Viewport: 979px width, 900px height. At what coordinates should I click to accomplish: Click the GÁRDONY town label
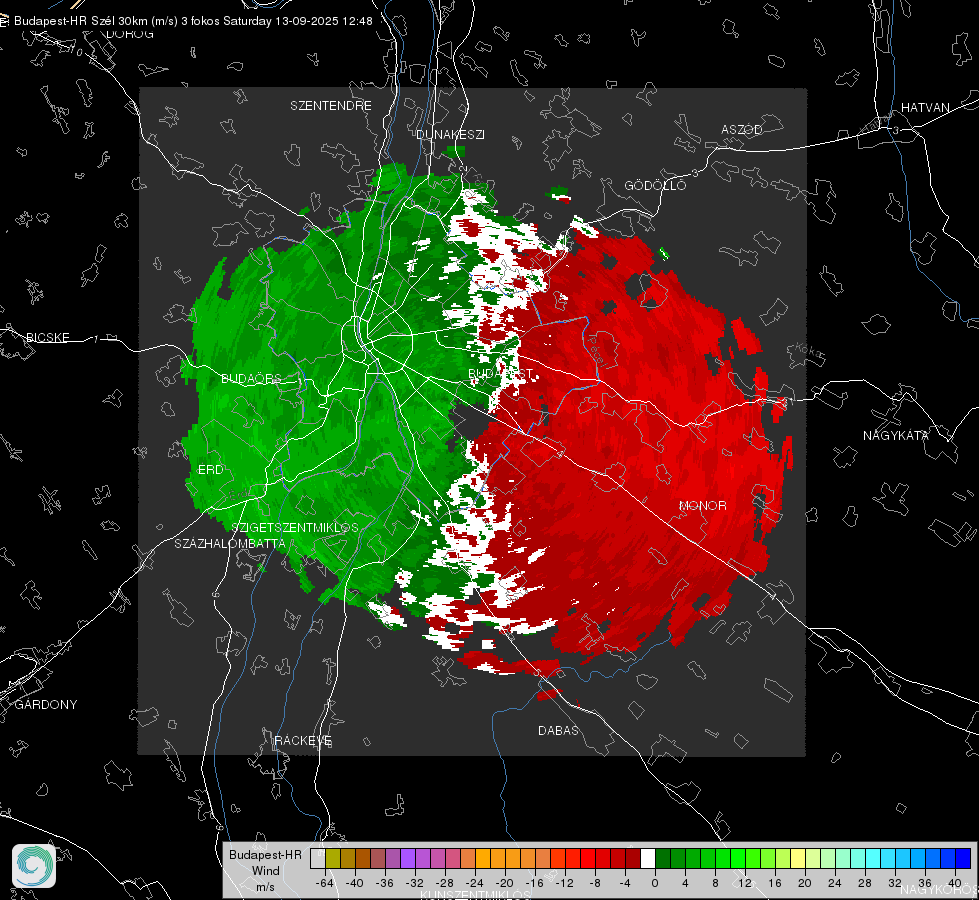[46, 705]
